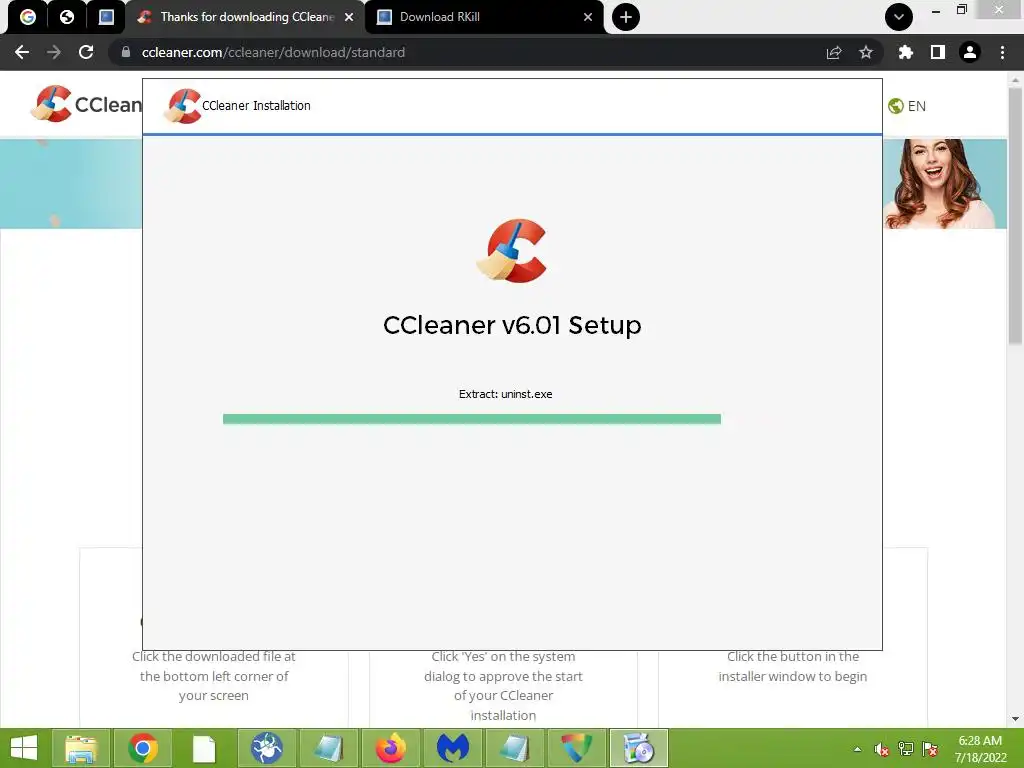1024x768 pixels.
Task: Open Malwarebytes from the taskbar
Action: click(x=453, y=748)
